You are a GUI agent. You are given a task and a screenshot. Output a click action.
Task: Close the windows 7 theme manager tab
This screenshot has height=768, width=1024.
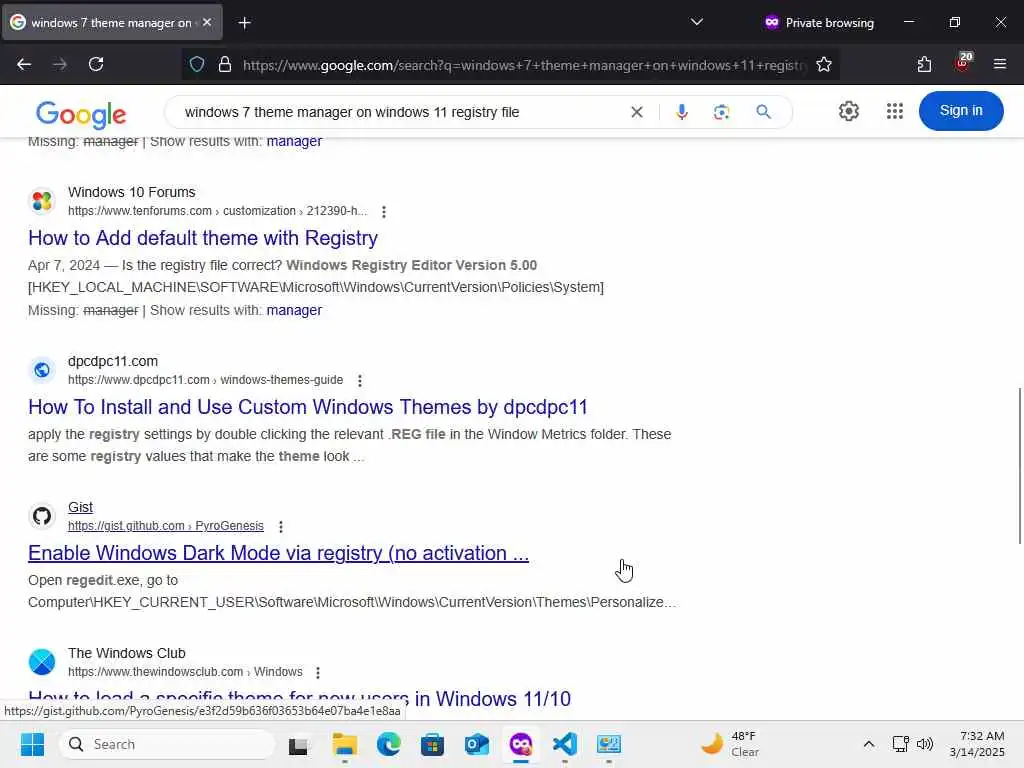207,22
